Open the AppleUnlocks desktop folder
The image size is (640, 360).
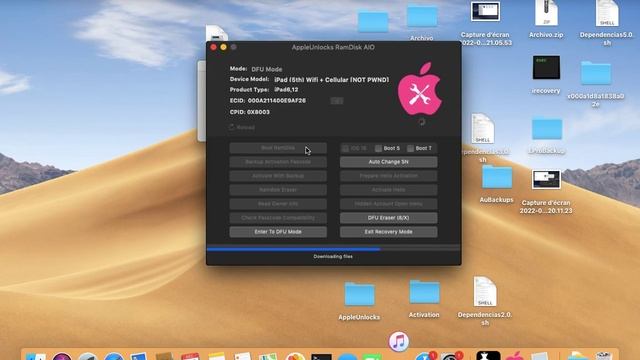[359, 294]
